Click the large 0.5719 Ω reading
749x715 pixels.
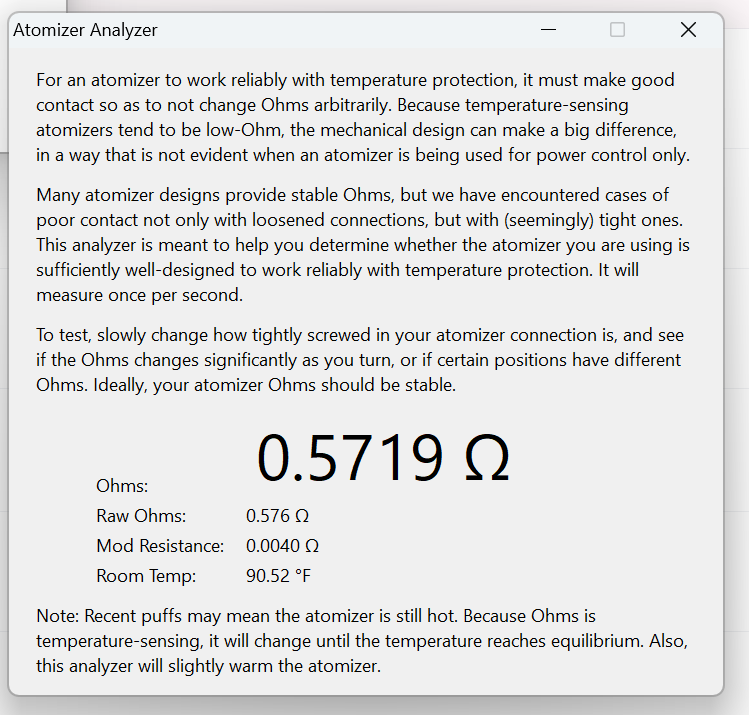pyautogui.click(x=383, y=459)
